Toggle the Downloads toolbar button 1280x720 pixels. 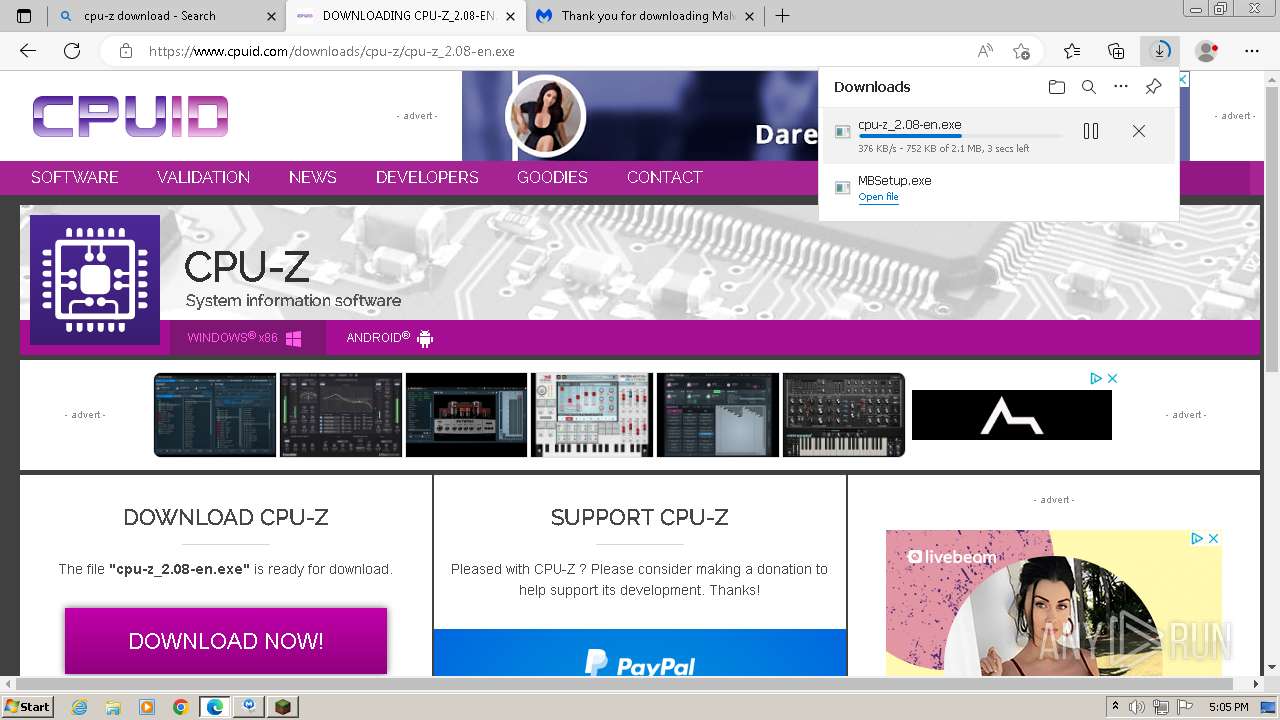(1160, 51)
